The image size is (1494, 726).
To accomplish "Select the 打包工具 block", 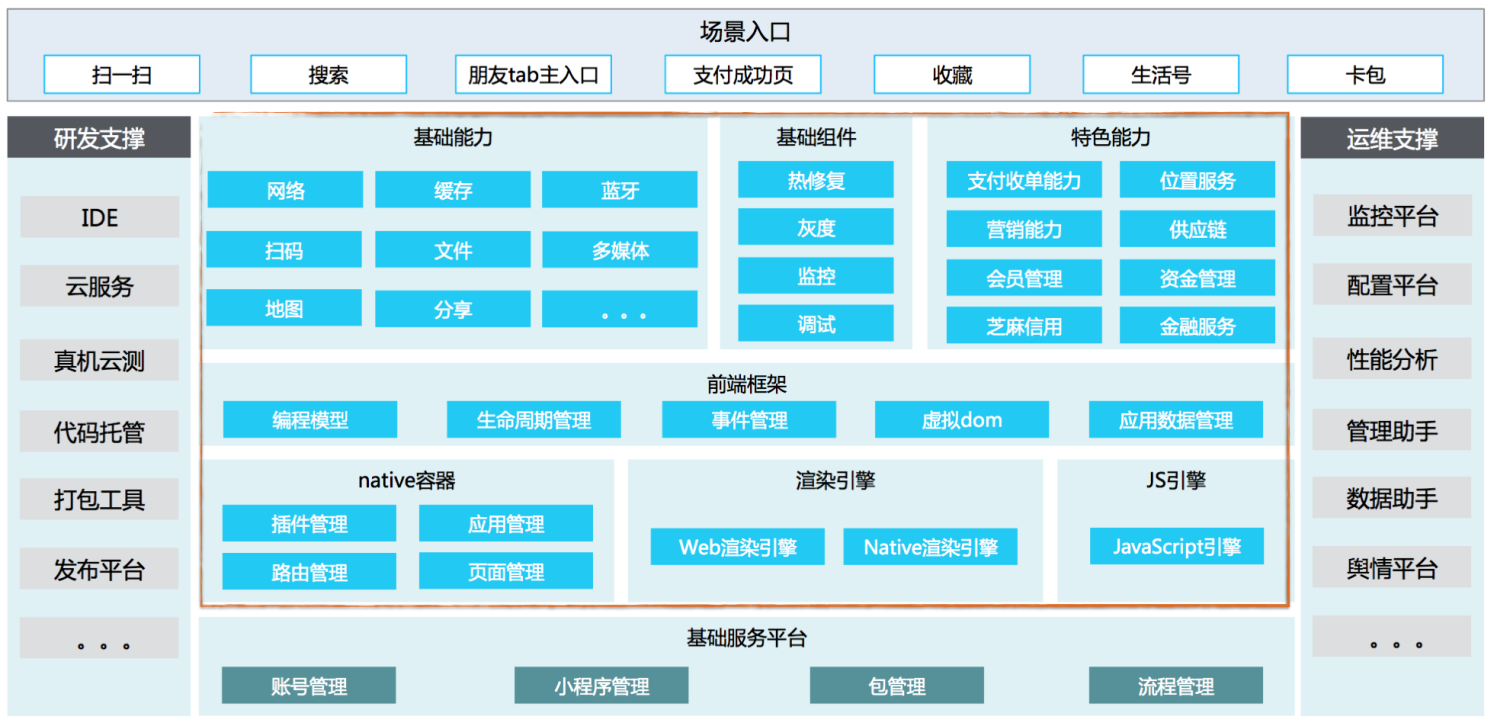I will [99, 499].
